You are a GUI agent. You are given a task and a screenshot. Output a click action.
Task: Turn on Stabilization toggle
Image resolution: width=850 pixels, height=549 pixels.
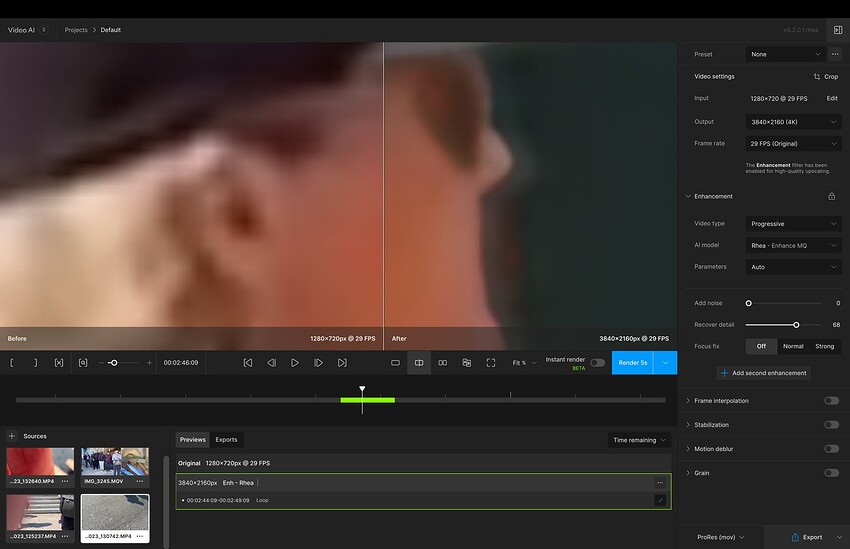(830, 425)
